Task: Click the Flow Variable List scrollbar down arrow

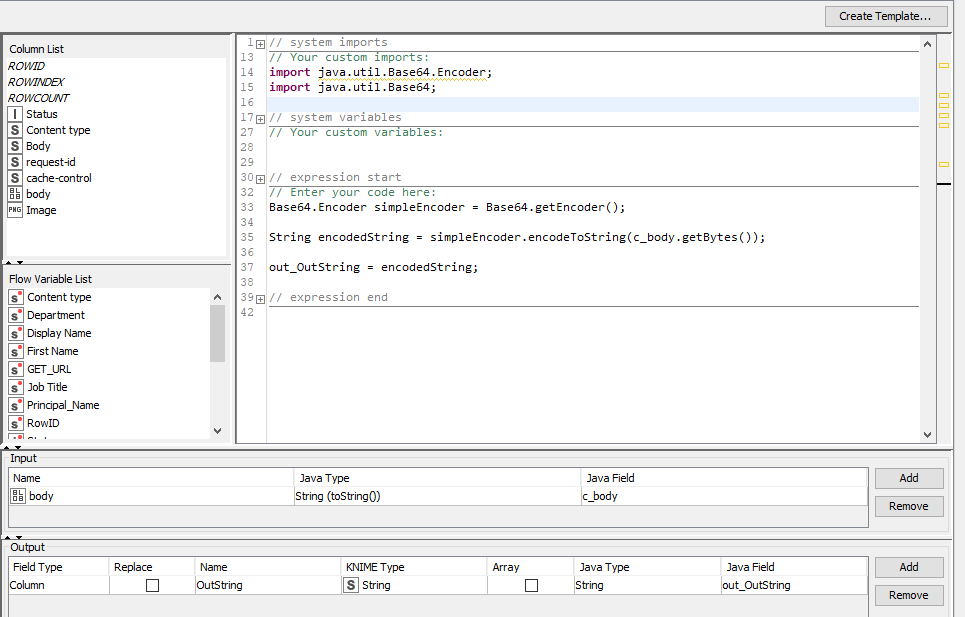Action: coord(217,431)
